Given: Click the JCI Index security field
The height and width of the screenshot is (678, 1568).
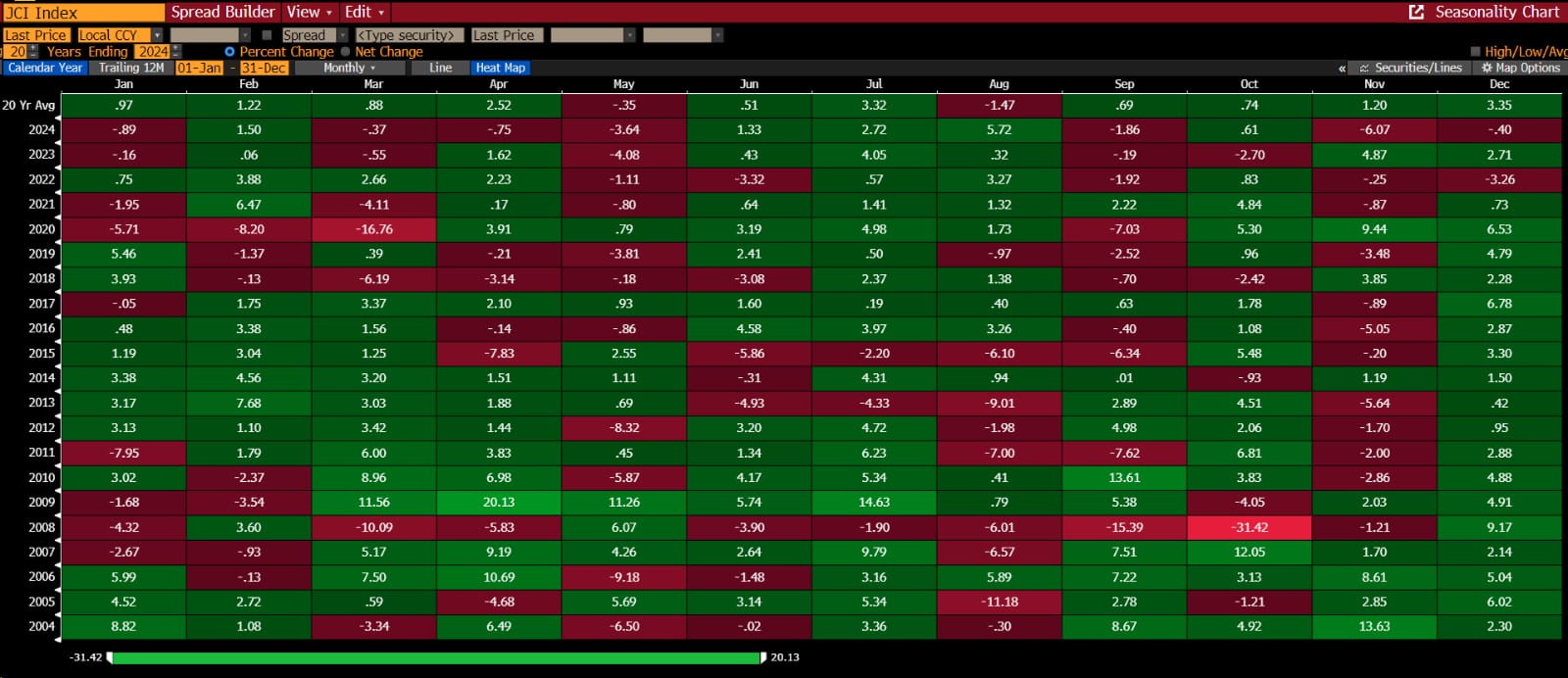Looking at the screenshot, I should (x=83, y=13).
